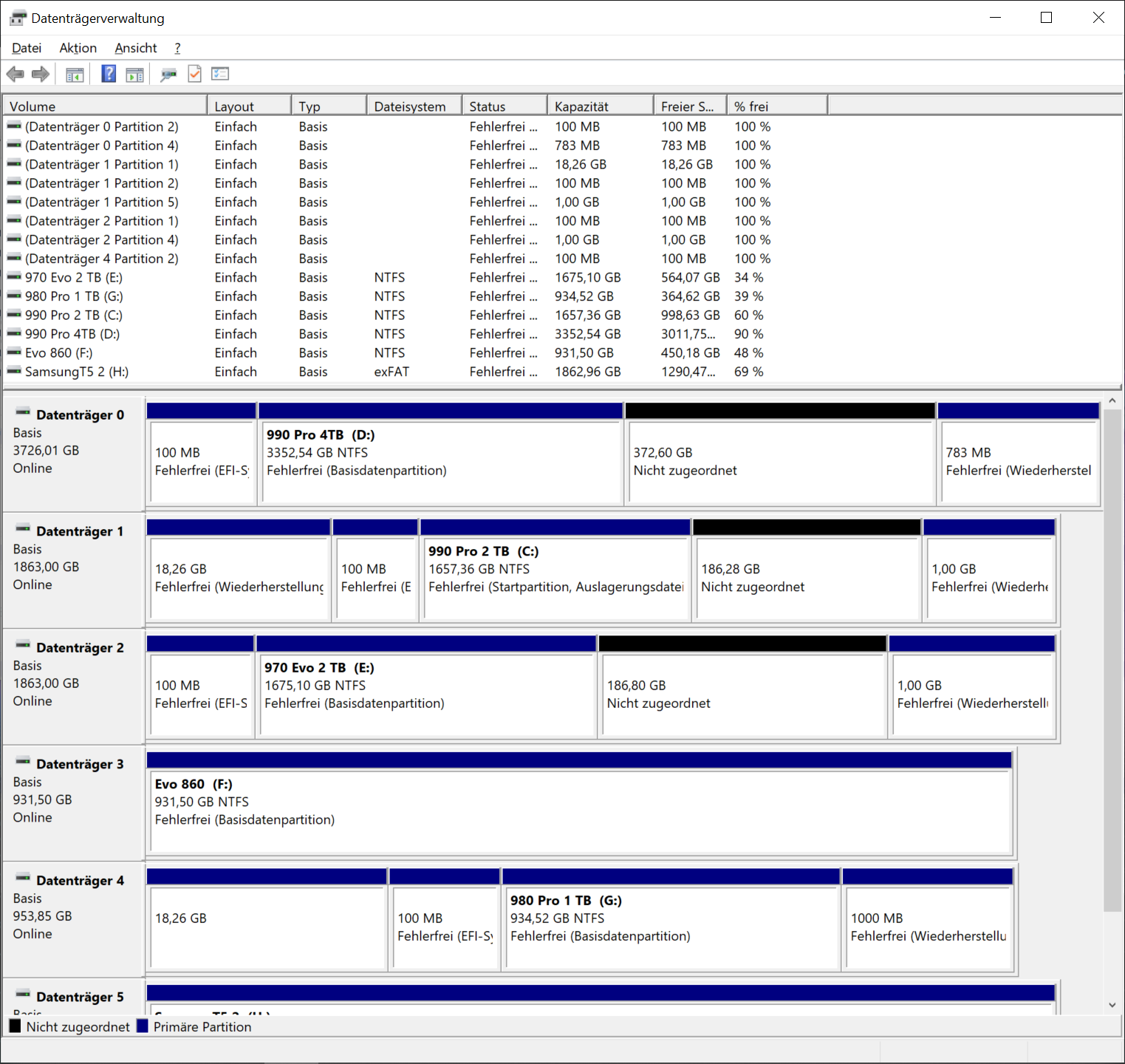Select the 990 Pro 2 TB (C:) partition block
The width and height of the screenshot is (1125, 1064).
(555, 576)
